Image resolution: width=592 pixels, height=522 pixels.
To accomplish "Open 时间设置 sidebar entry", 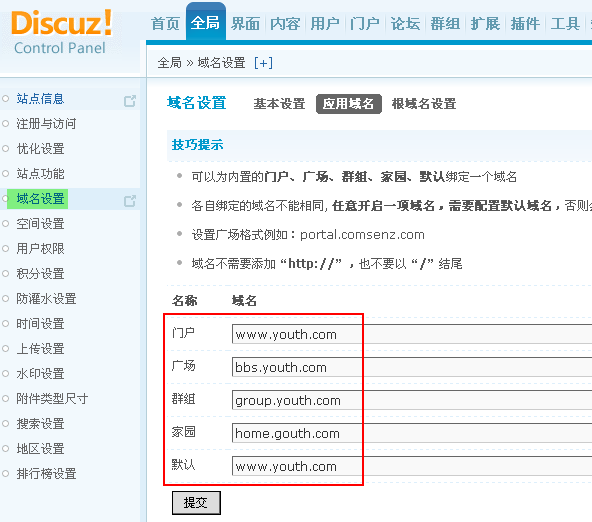I will (40, 323).
